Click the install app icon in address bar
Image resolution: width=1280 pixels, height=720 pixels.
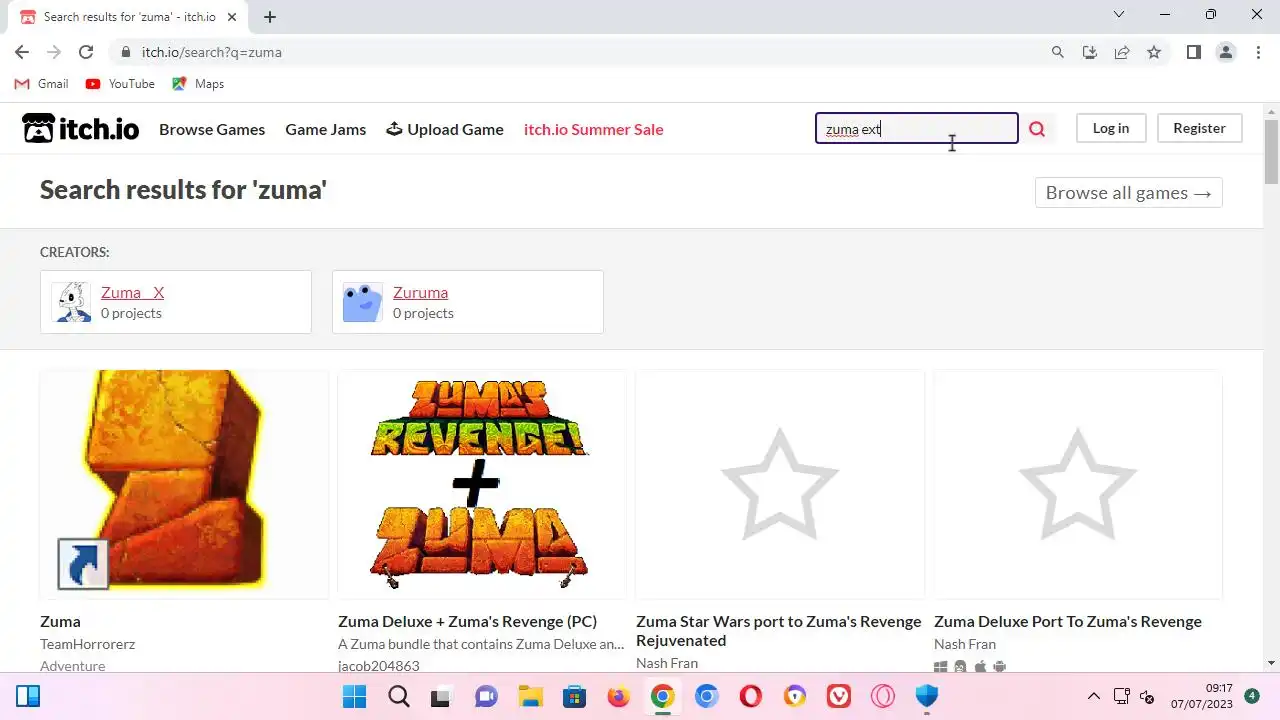click(1090, 52)
